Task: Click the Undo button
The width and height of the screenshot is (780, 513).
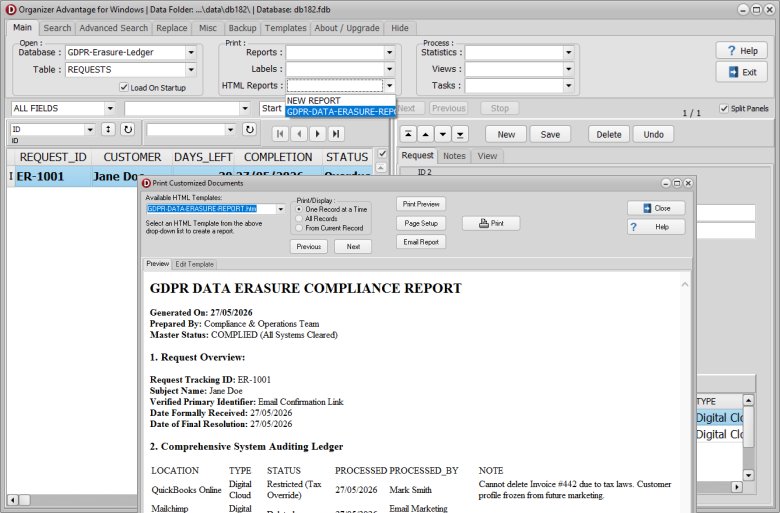Action: click(653, 134)
